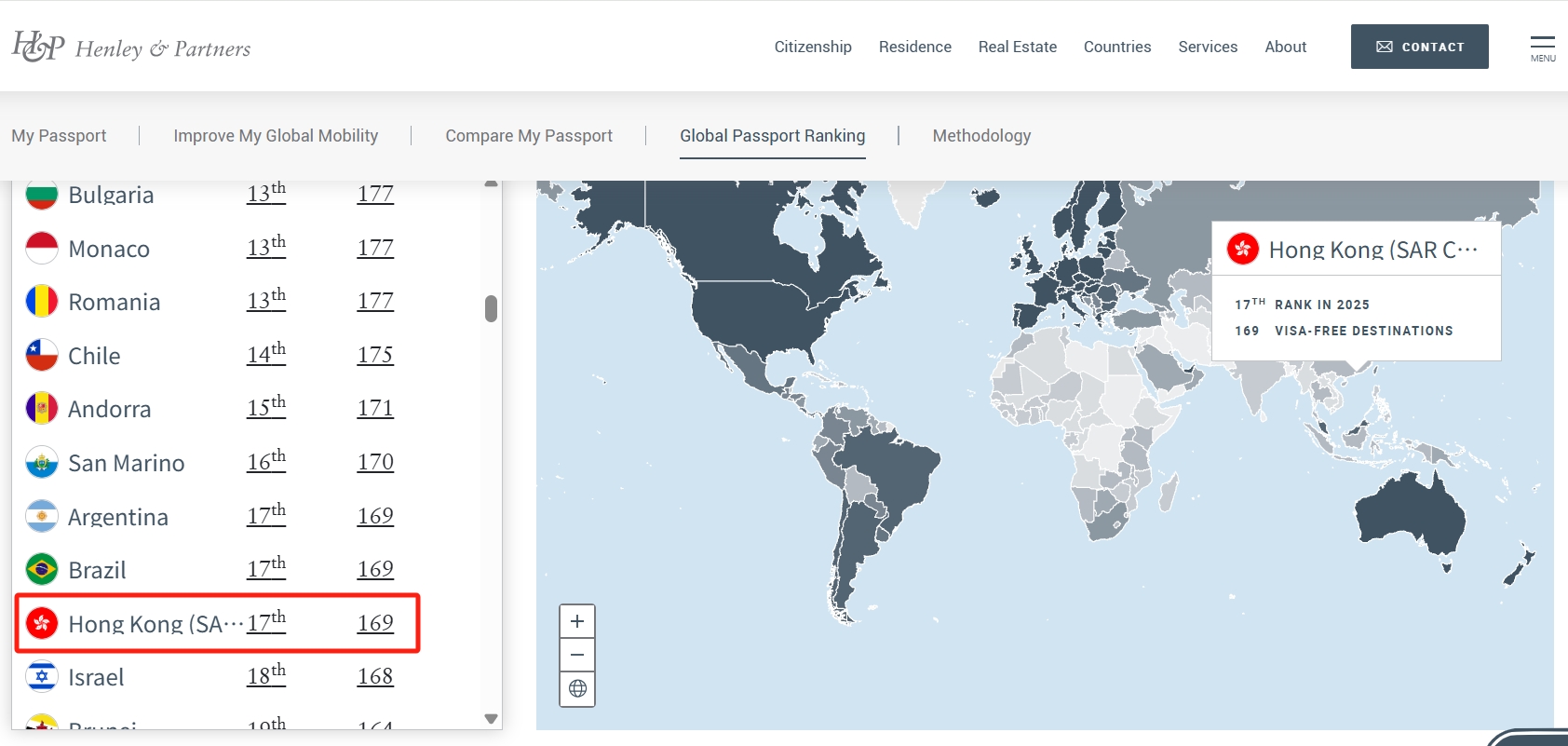Reset map view with globe icon
Screen dimensions: 1568x746
pyautogui.click(x=577, y=689)
